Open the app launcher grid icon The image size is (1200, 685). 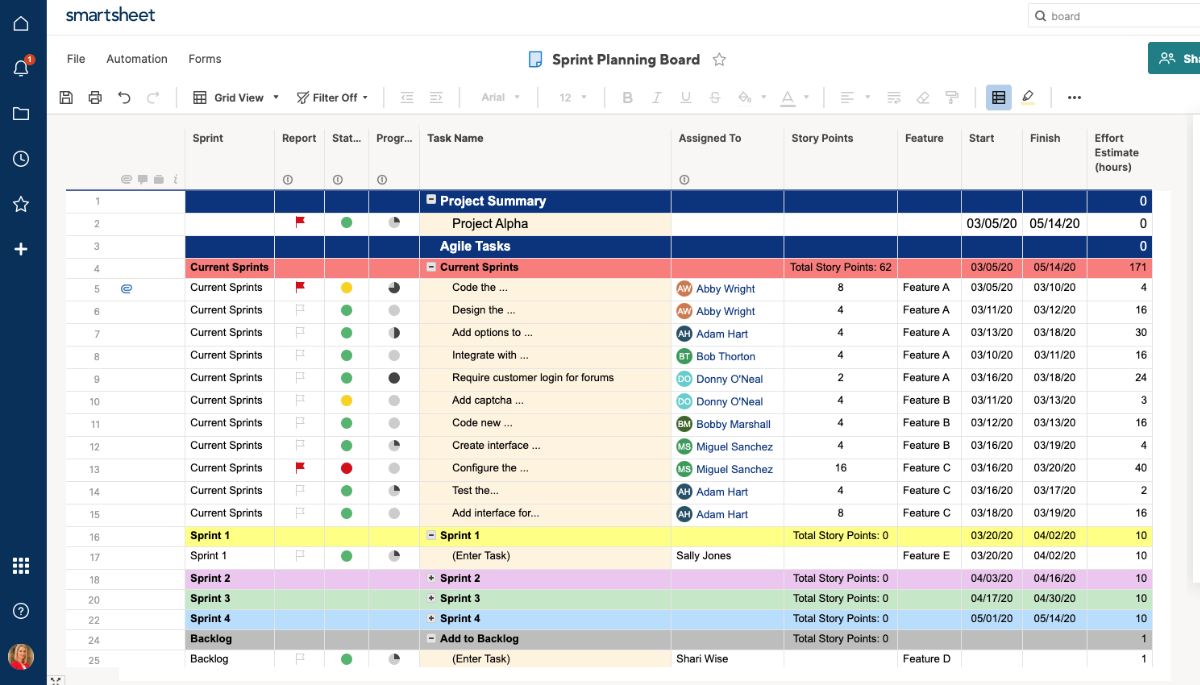click(x=20, y=566)
